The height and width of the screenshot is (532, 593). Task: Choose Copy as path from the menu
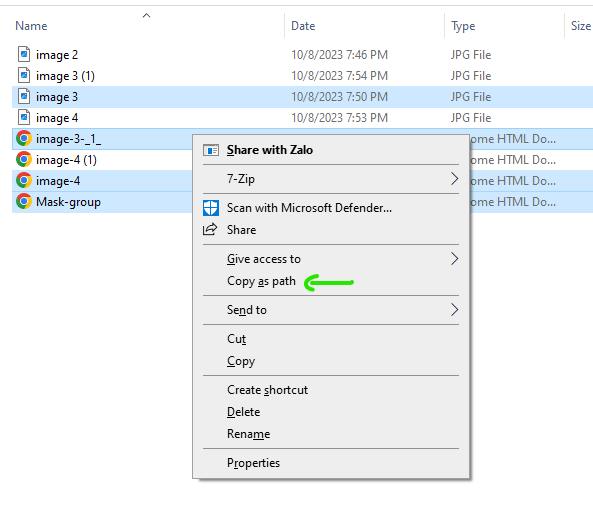pyautogui.click(x=261, y=281)
